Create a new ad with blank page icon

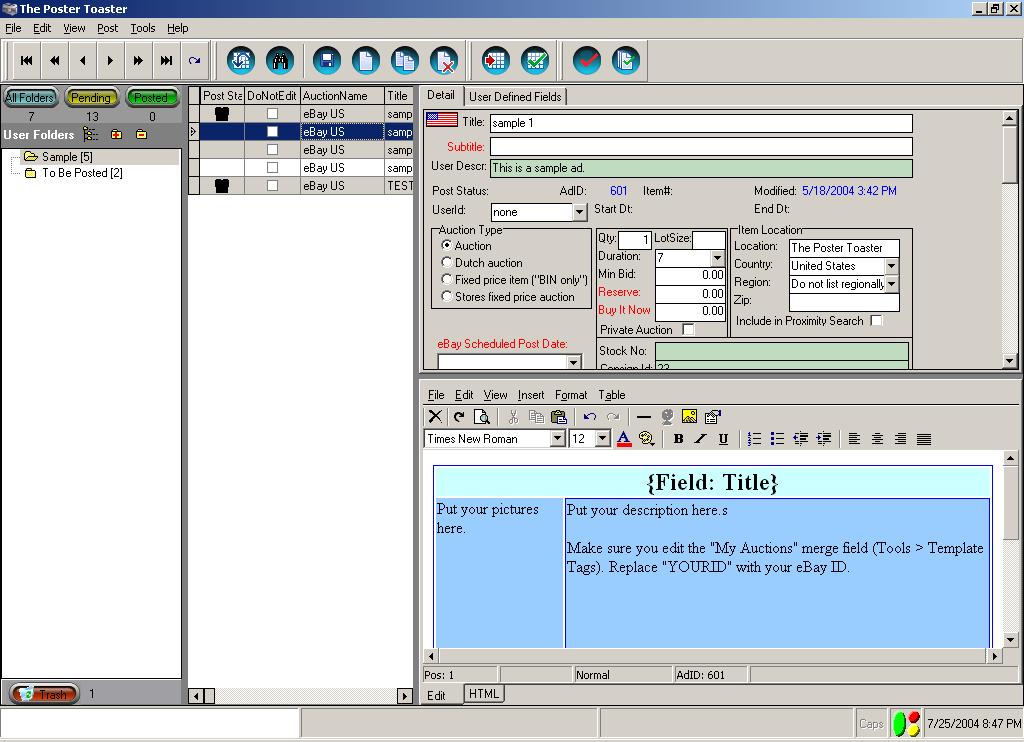click(x=366, y=61)
